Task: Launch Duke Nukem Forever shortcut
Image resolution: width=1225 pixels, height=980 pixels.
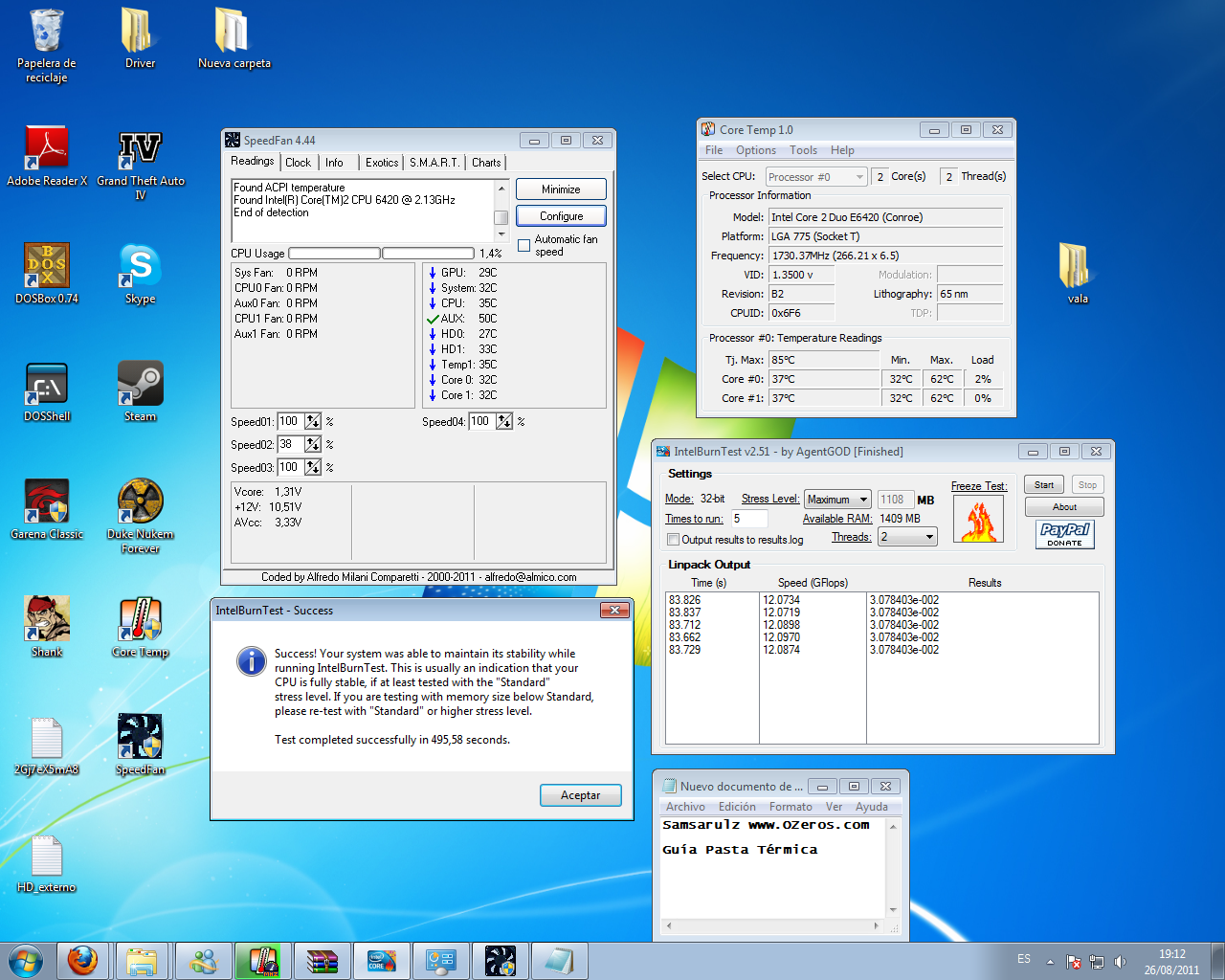Action: point(141,516)
